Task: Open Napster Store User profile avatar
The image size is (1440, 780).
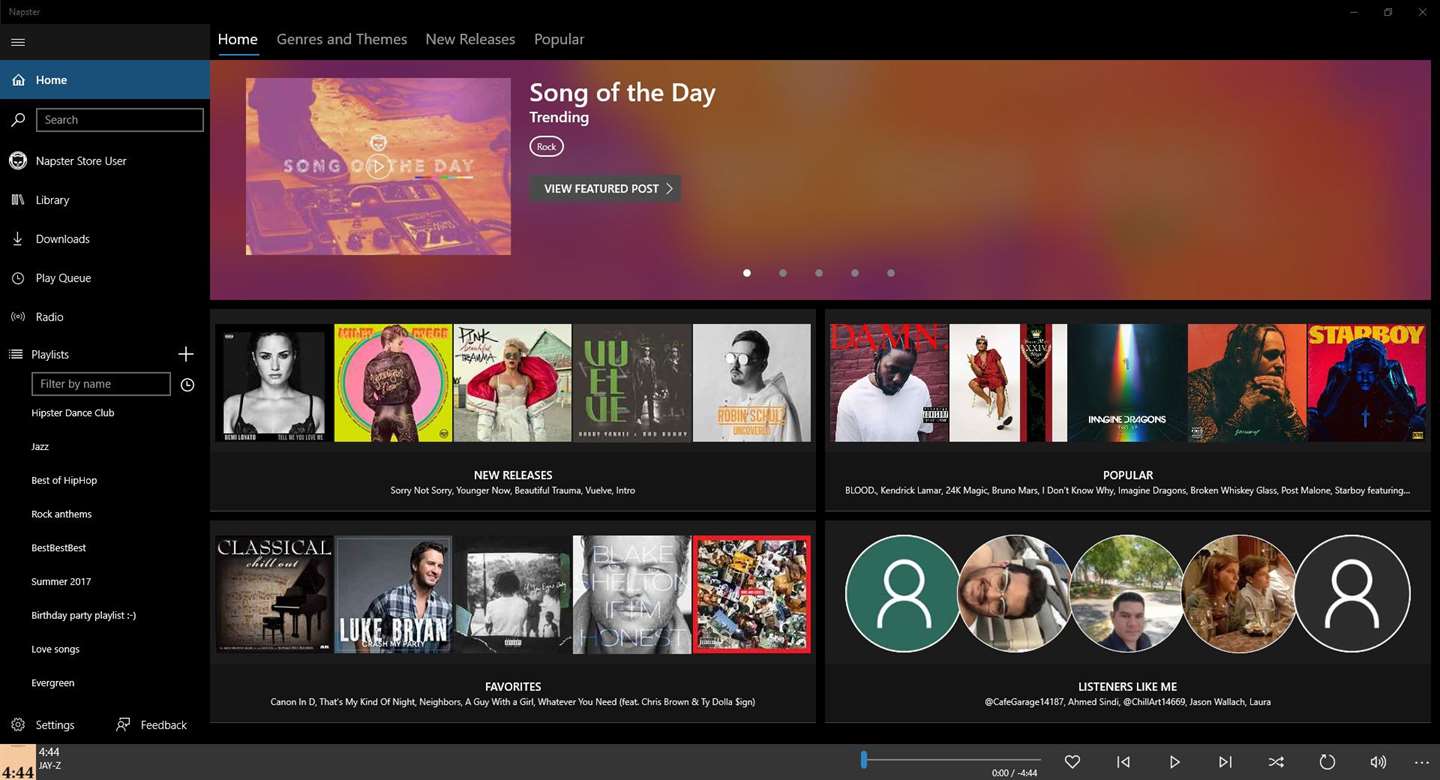Action: (18, 161)
